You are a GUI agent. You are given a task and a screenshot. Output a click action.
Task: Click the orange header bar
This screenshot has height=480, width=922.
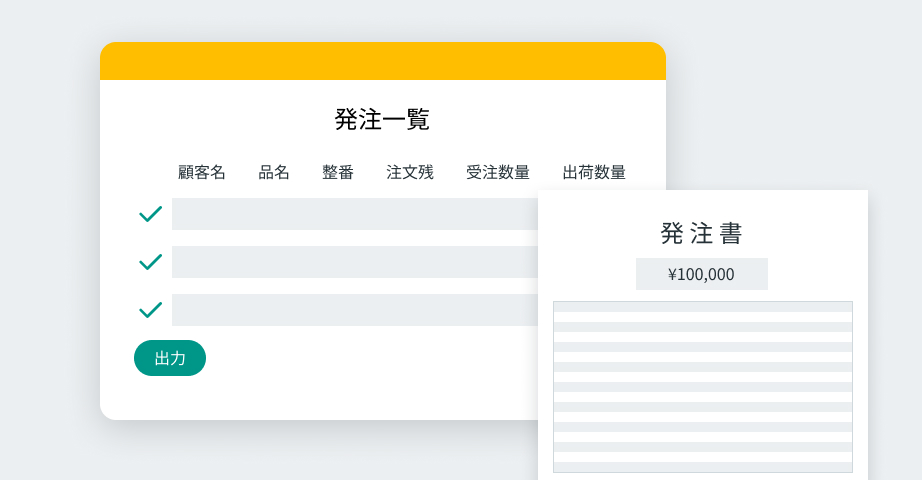tap(382, 61)
